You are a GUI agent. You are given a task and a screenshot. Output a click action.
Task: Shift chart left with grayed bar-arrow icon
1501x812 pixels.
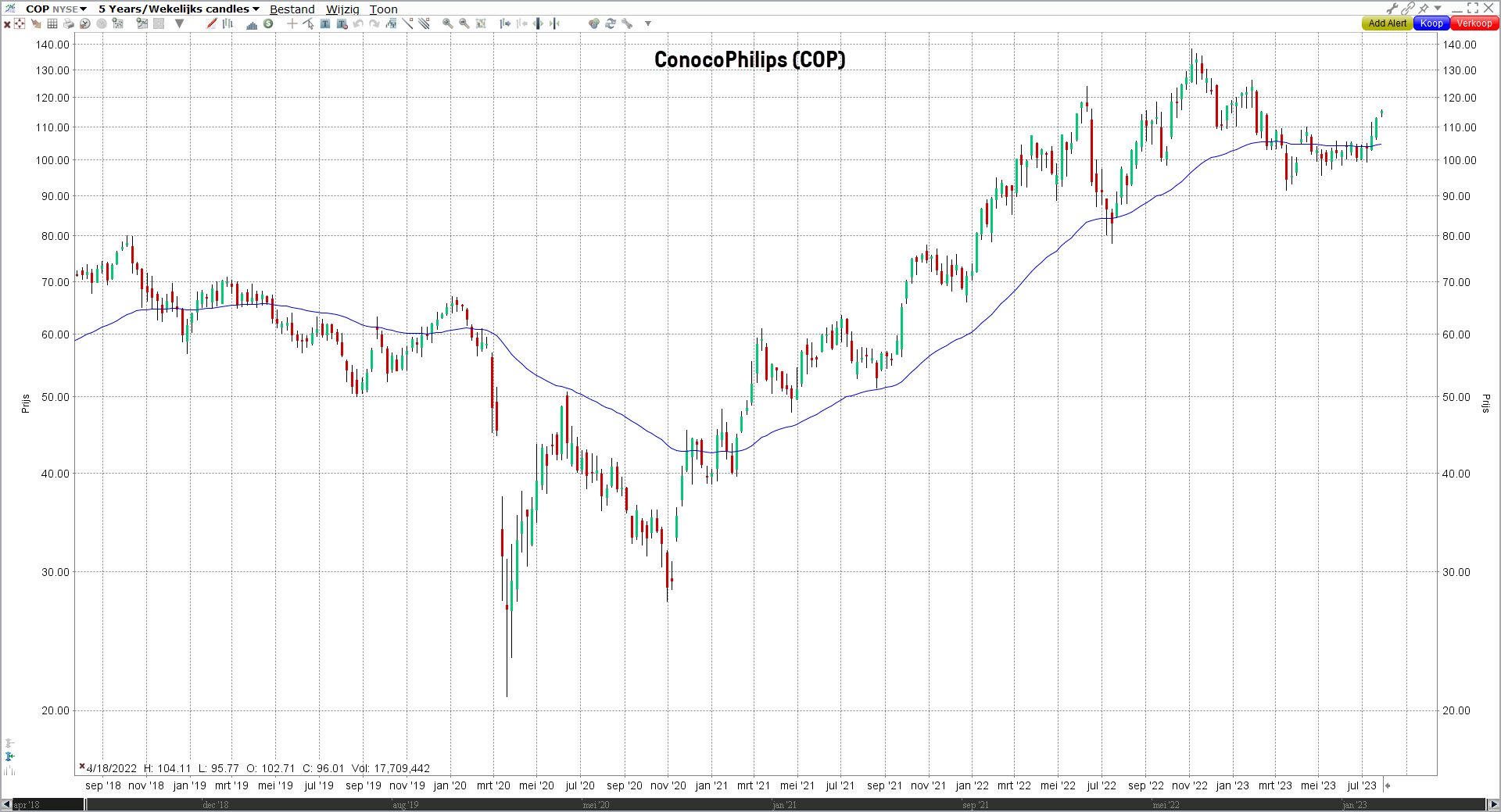point(522,23)
